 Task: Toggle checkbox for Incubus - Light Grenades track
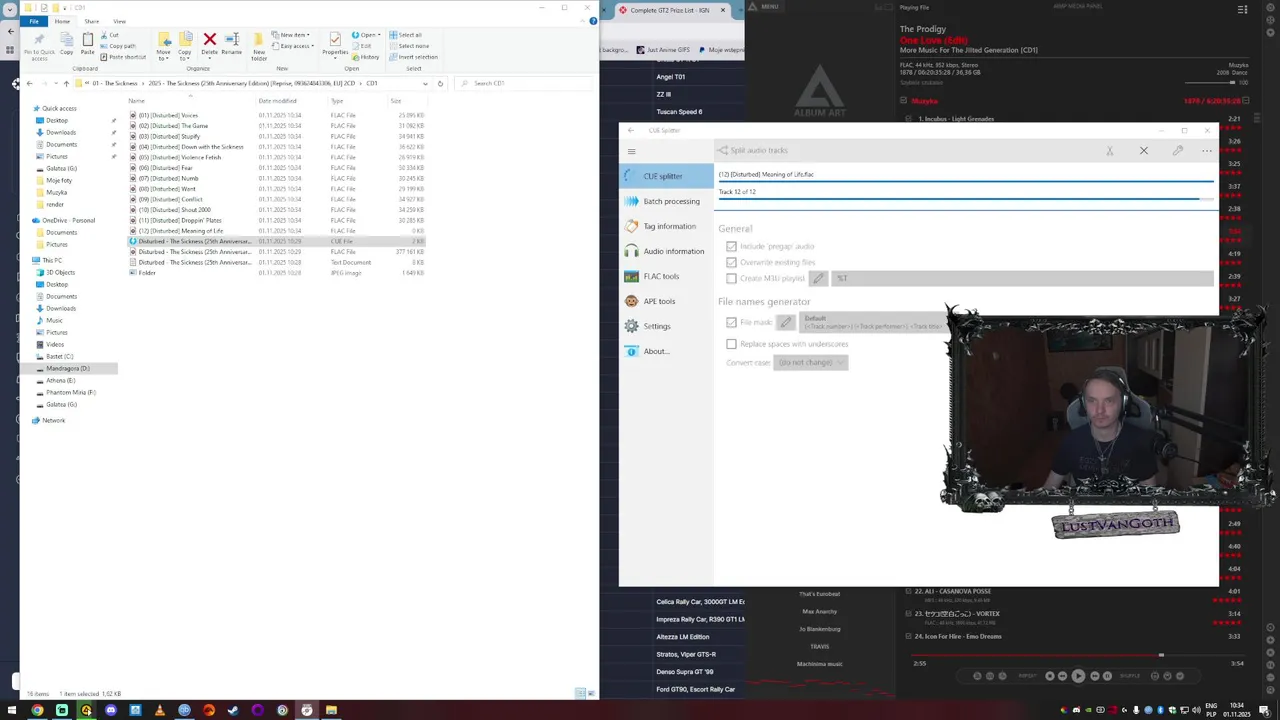(908, 119)
